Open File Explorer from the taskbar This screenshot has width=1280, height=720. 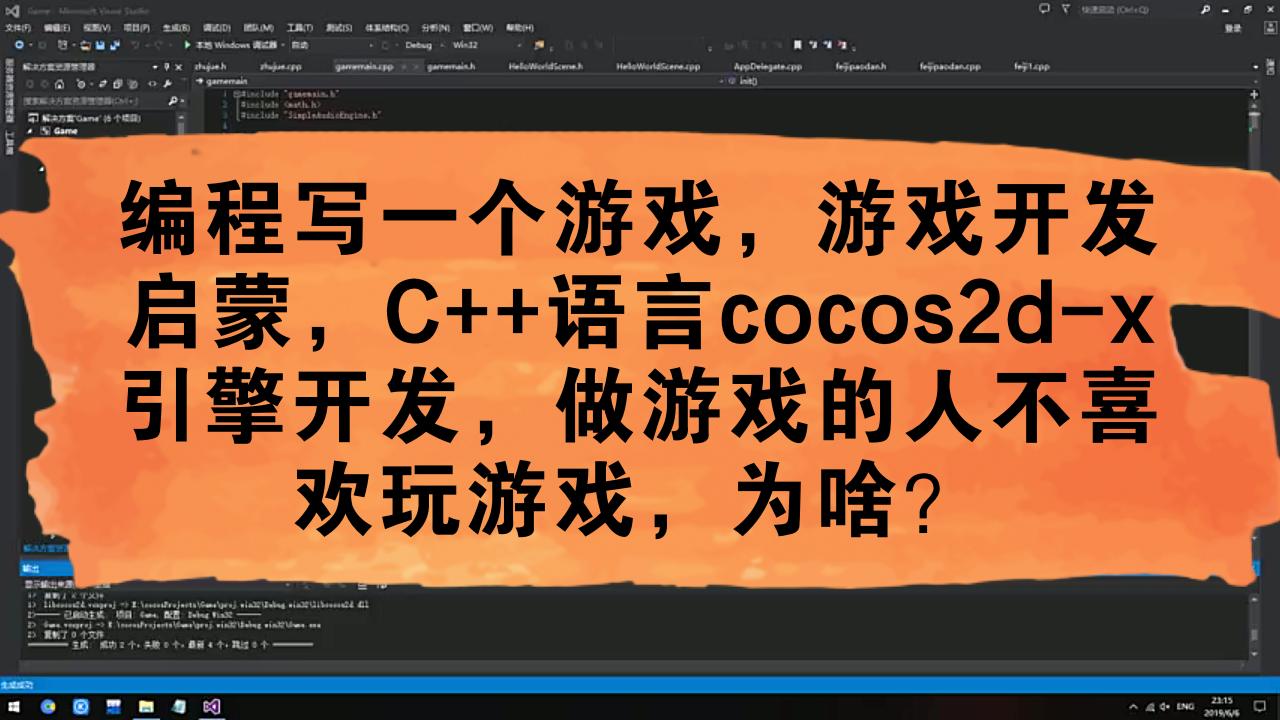click(146, 706)
